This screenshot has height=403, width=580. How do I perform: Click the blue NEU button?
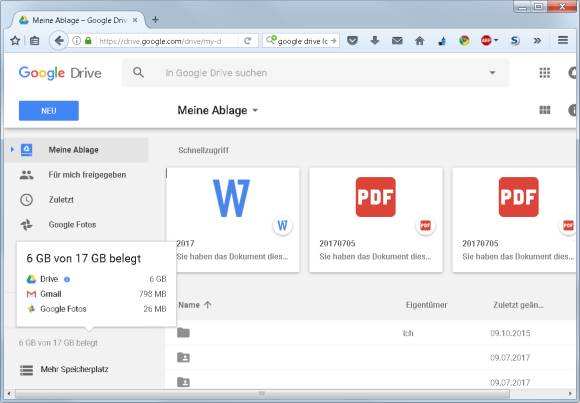(49, 111)
